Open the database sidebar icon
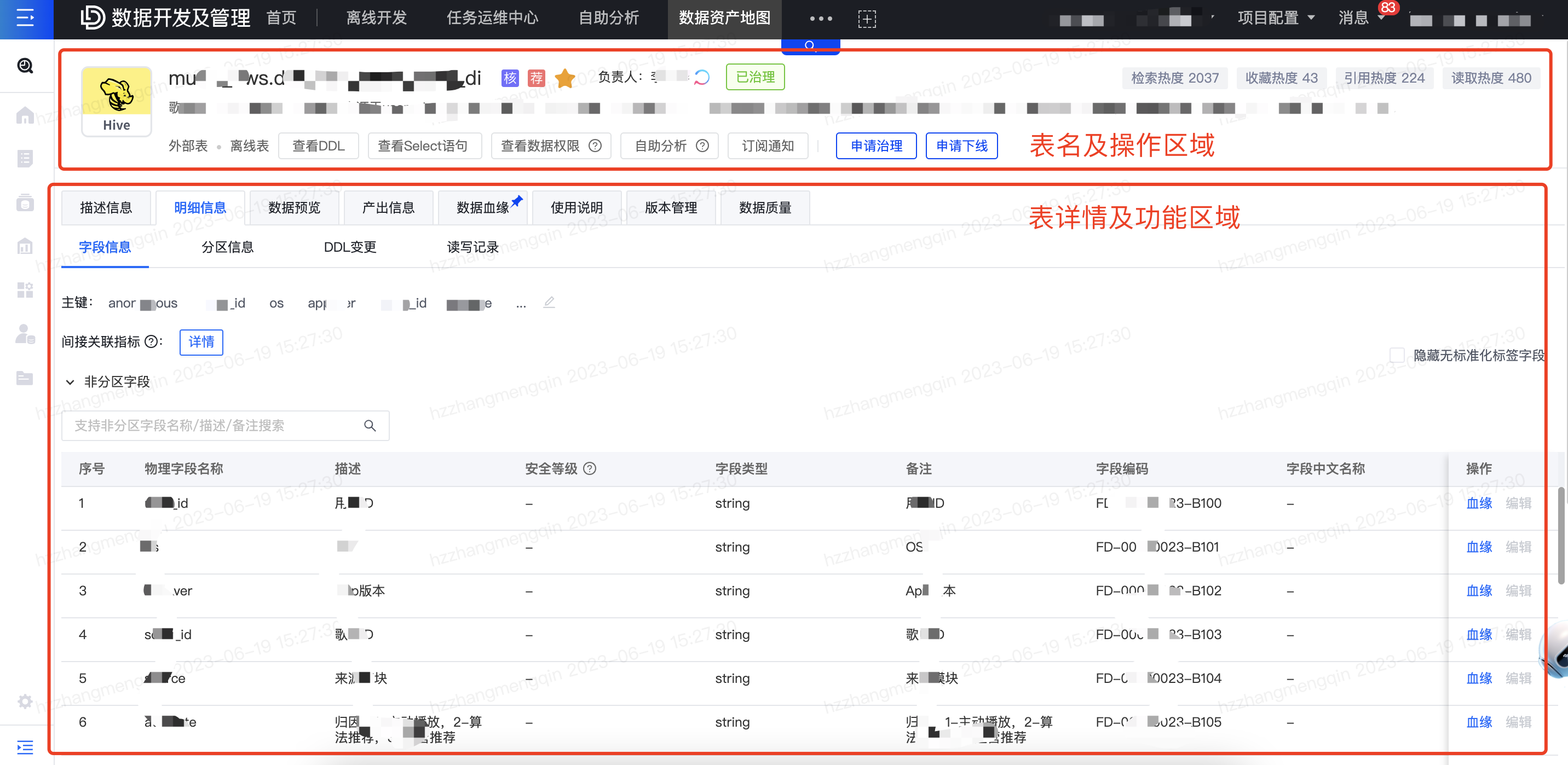The height and width of the screenshot is (765, 1568). [25, 202]
